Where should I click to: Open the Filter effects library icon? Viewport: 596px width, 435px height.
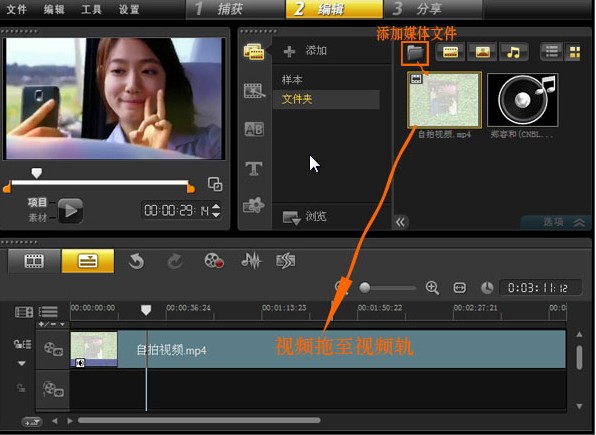click(254, 205)
